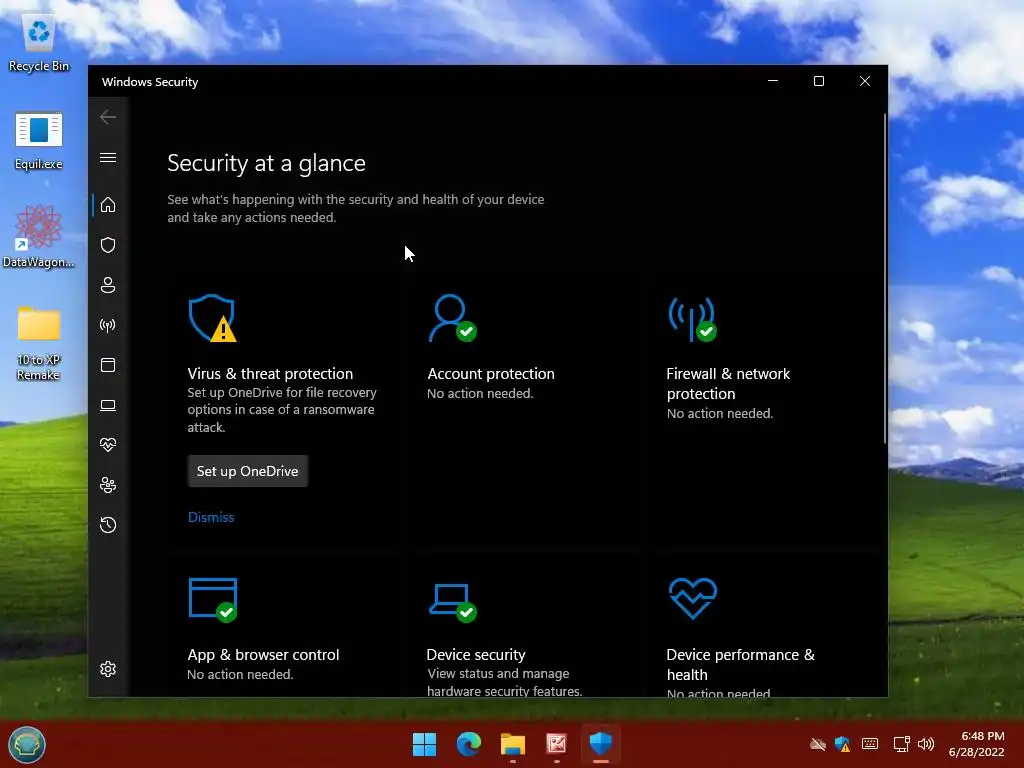1024x768 pixels.
Task: Open the volume speaker tray icon
Action: [x=925, y=744]
